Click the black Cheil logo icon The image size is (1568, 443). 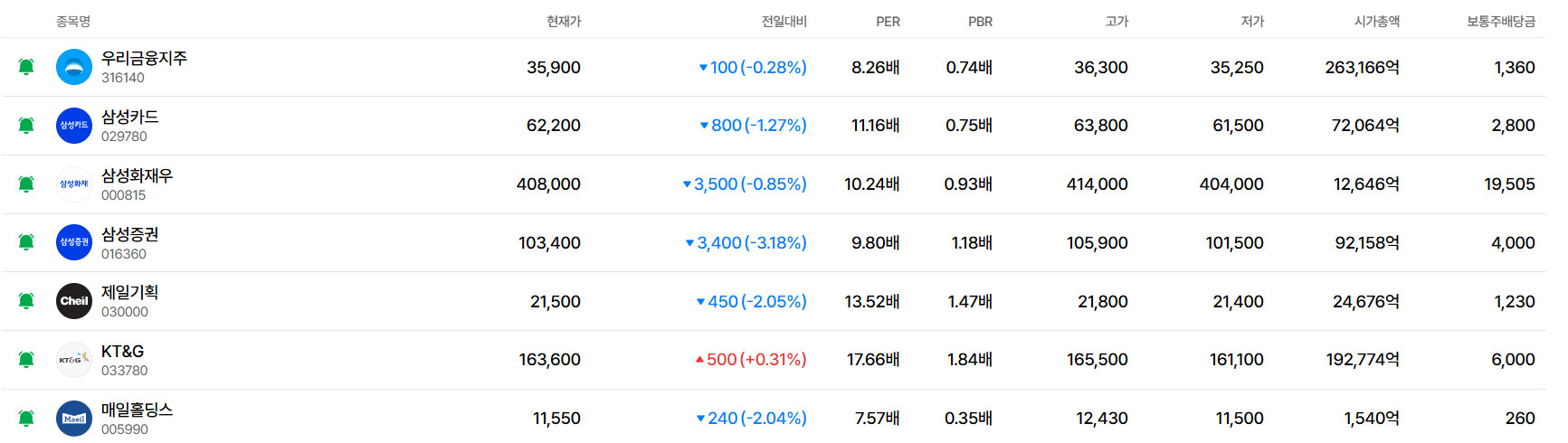[74, 301]
